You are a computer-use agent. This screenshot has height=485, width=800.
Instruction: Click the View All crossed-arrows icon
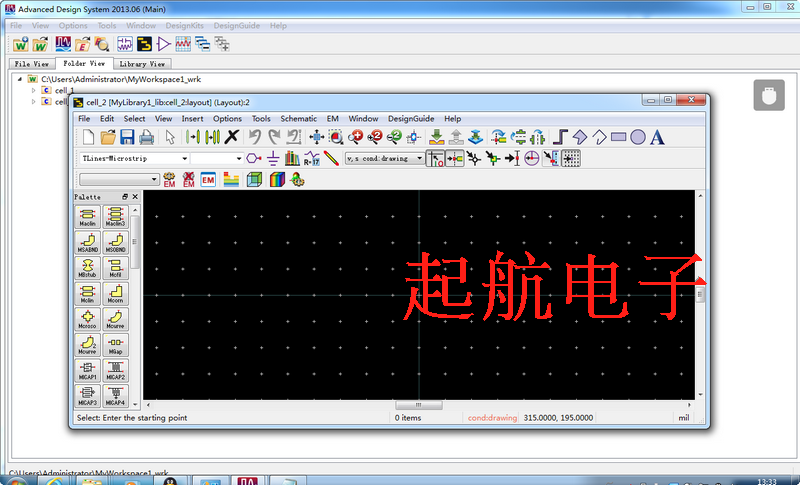tap(316, 137)
